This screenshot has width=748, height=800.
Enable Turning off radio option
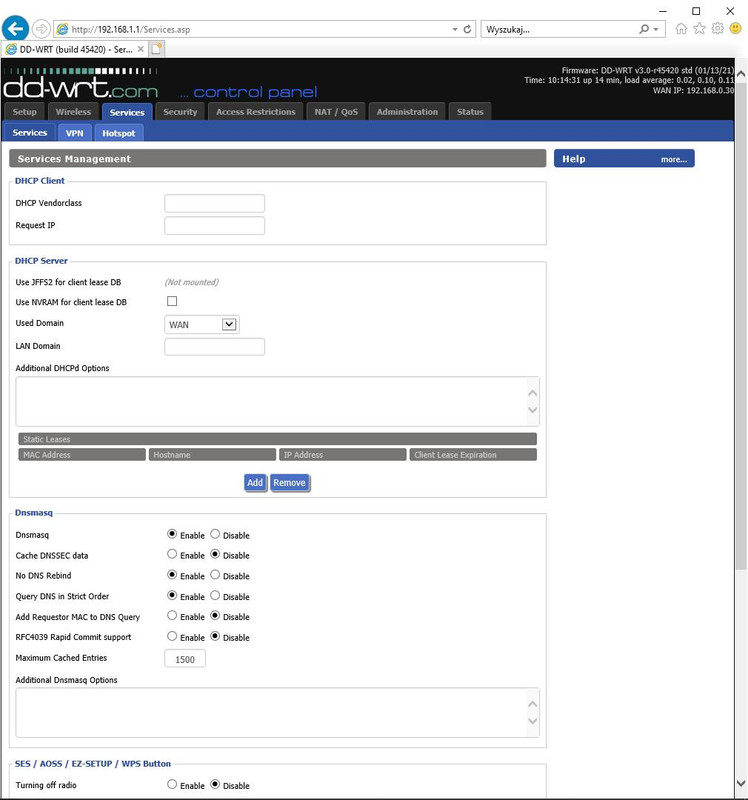click(x=172, y=785)
